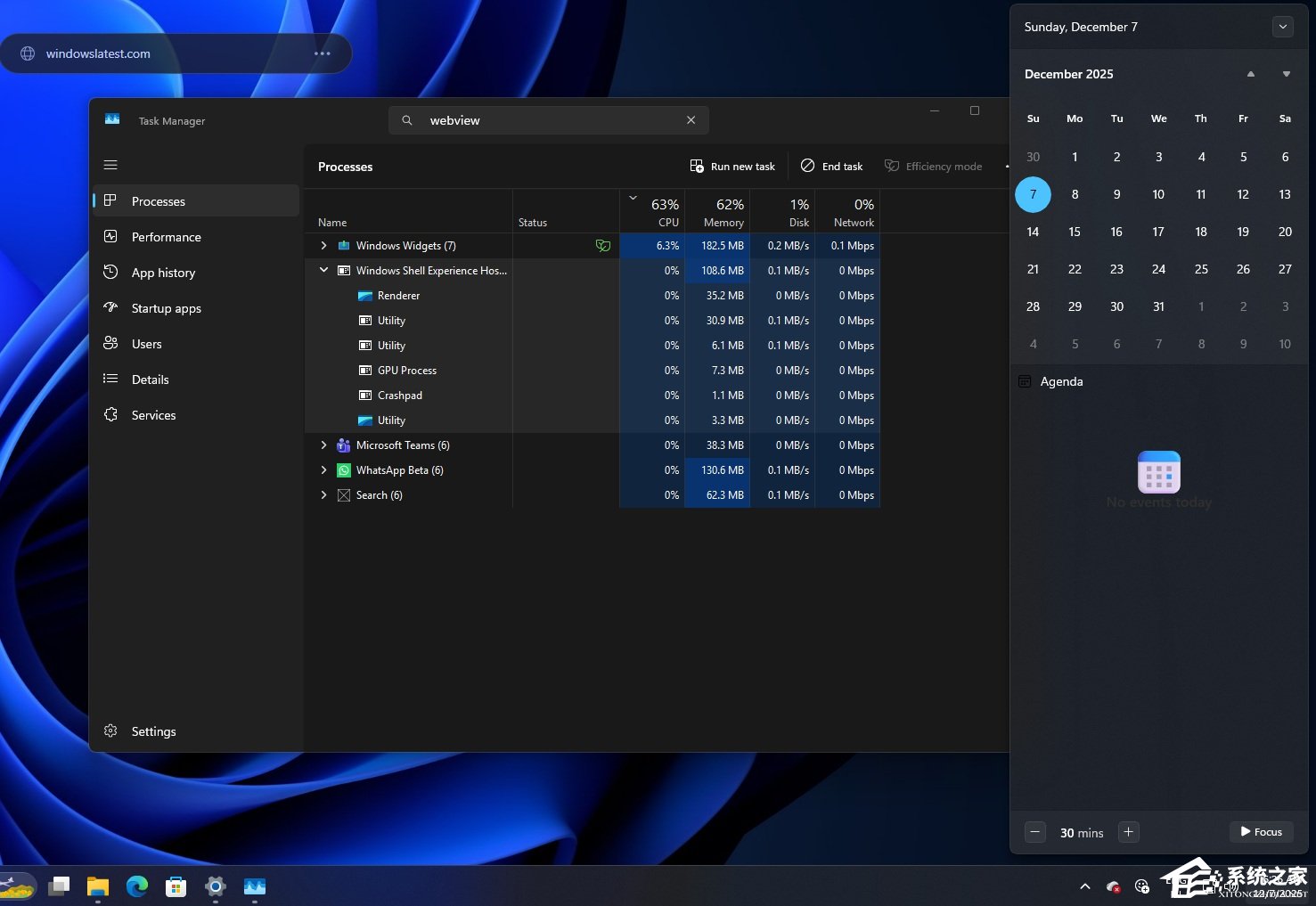Open the Details page
The image size is (1316, 906).
coord(110,379)
